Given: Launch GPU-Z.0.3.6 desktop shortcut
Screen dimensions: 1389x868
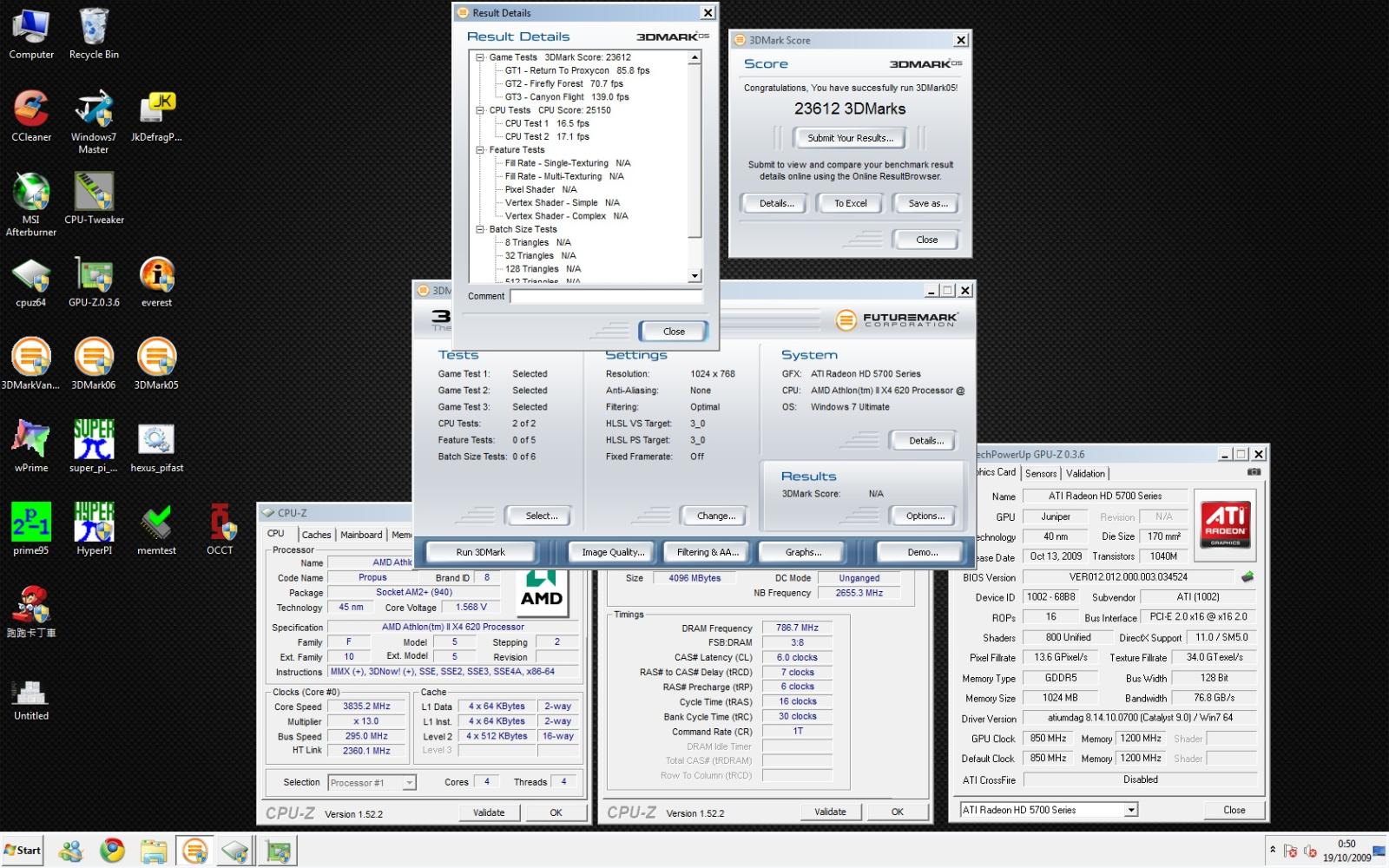Looking at the screenshot, I should point(94,281).
